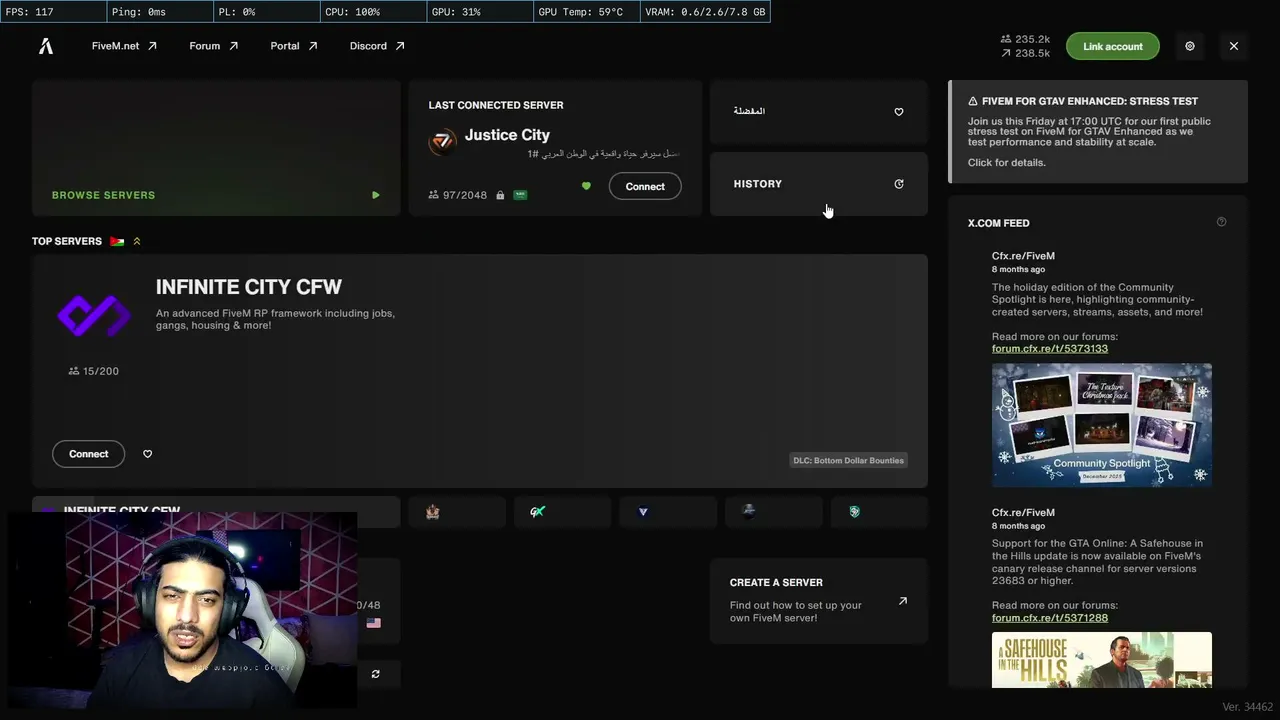Expand the Top Servers region chevron

click(137, 241)
